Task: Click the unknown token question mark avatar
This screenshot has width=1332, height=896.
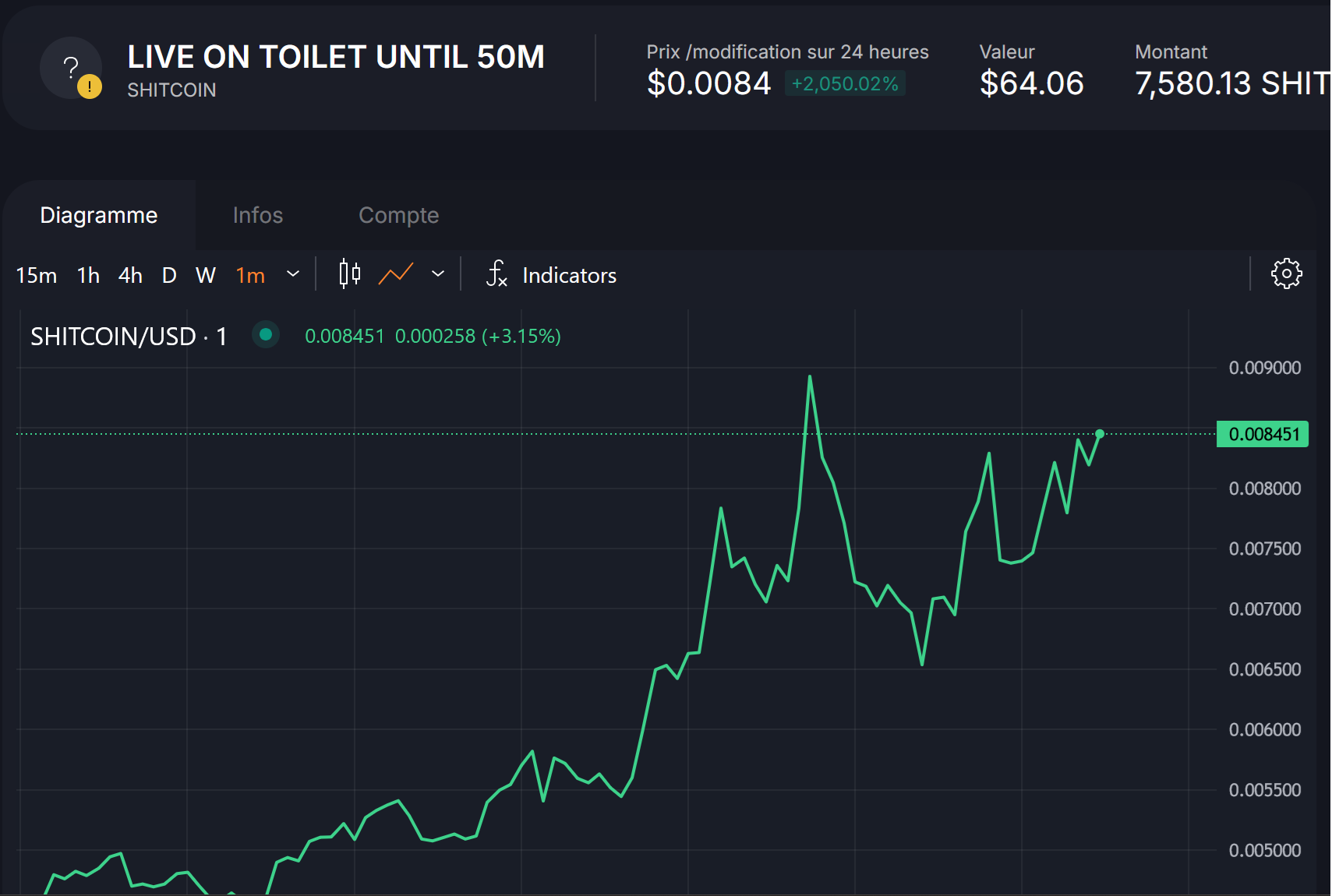Action: [x=69, y=67]
